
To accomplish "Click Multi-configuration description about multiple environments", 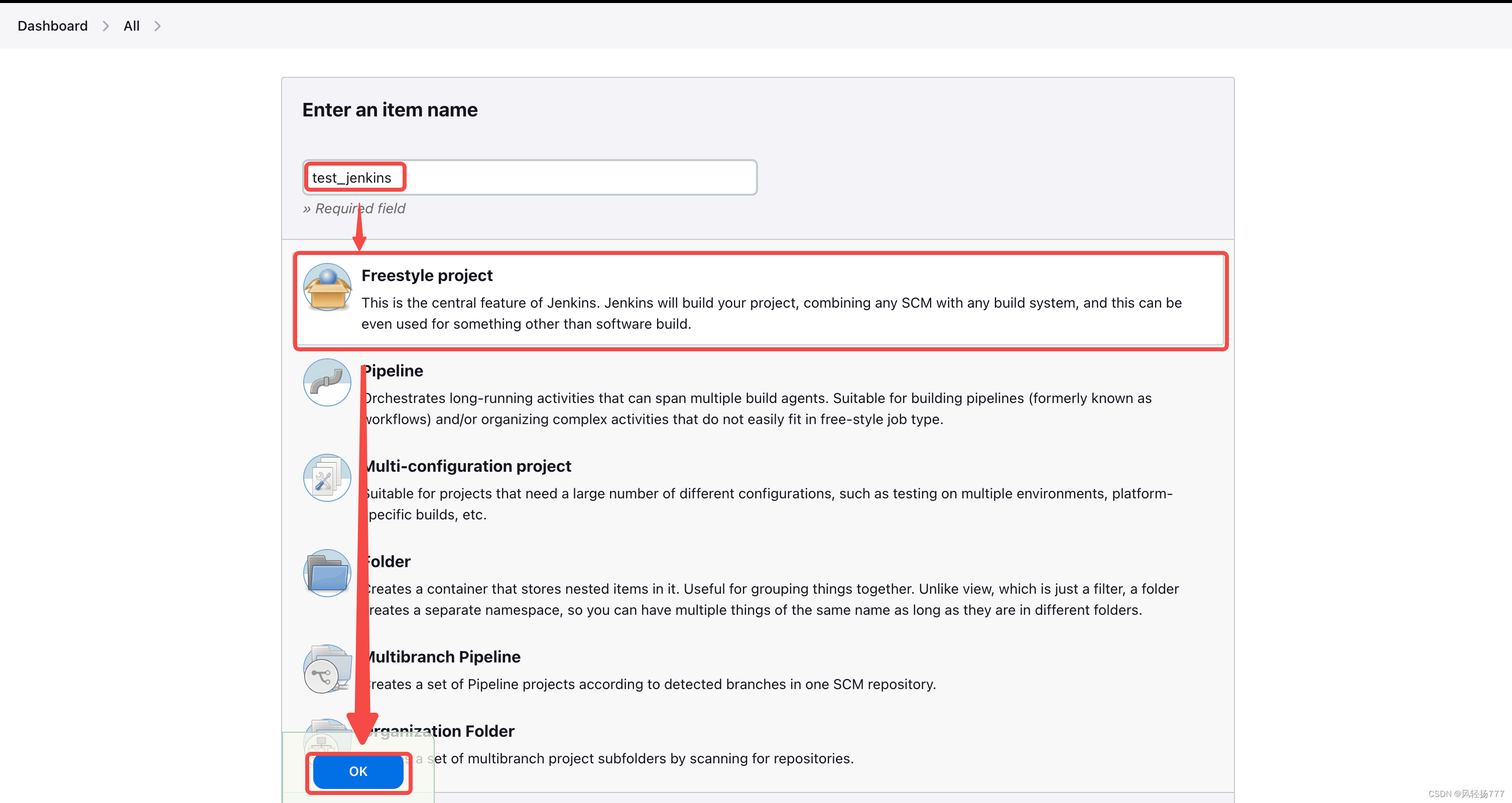I will 767,504.
